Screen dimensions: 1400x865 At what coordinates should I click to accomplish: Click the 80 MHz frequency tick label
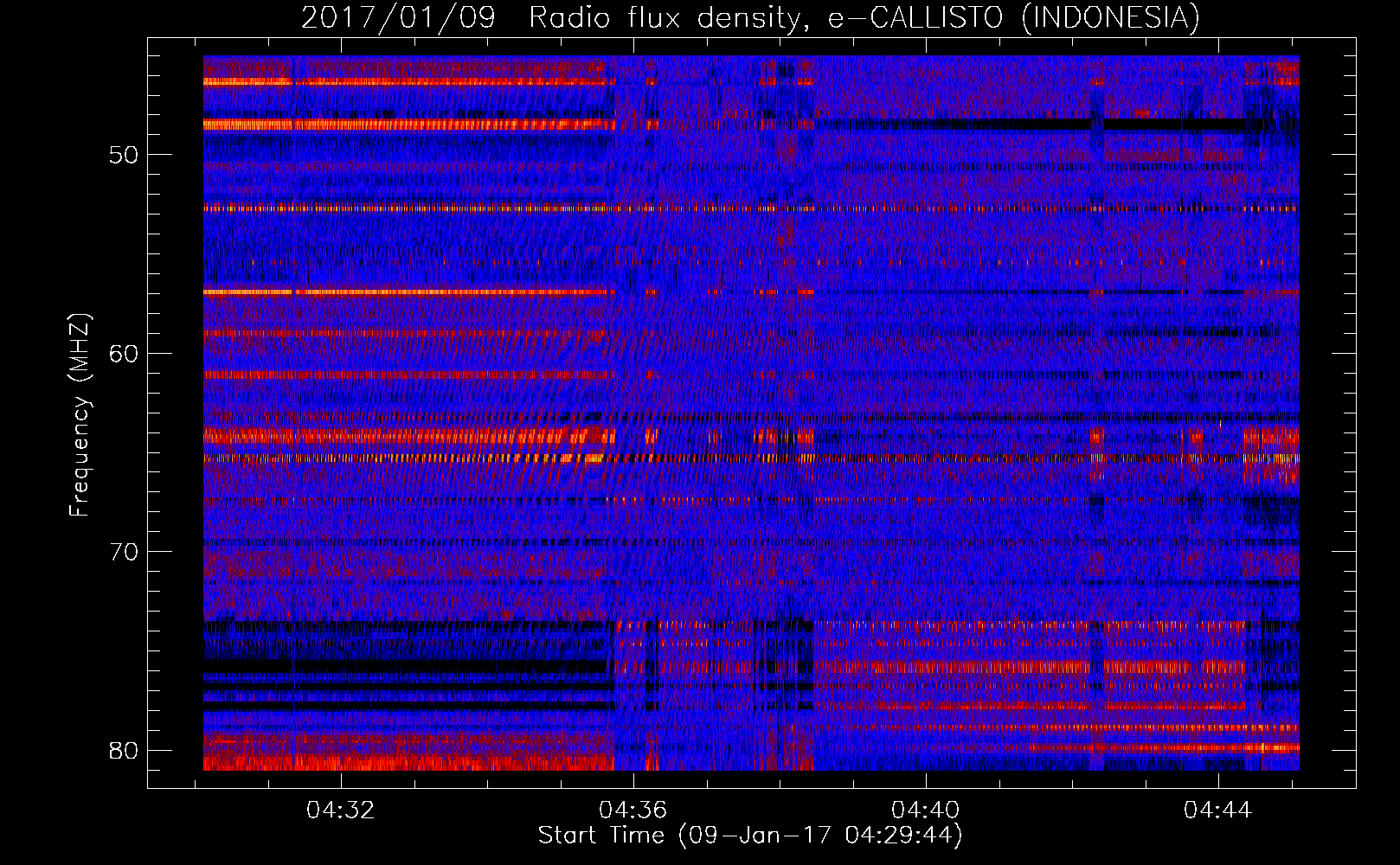point(124,750)
